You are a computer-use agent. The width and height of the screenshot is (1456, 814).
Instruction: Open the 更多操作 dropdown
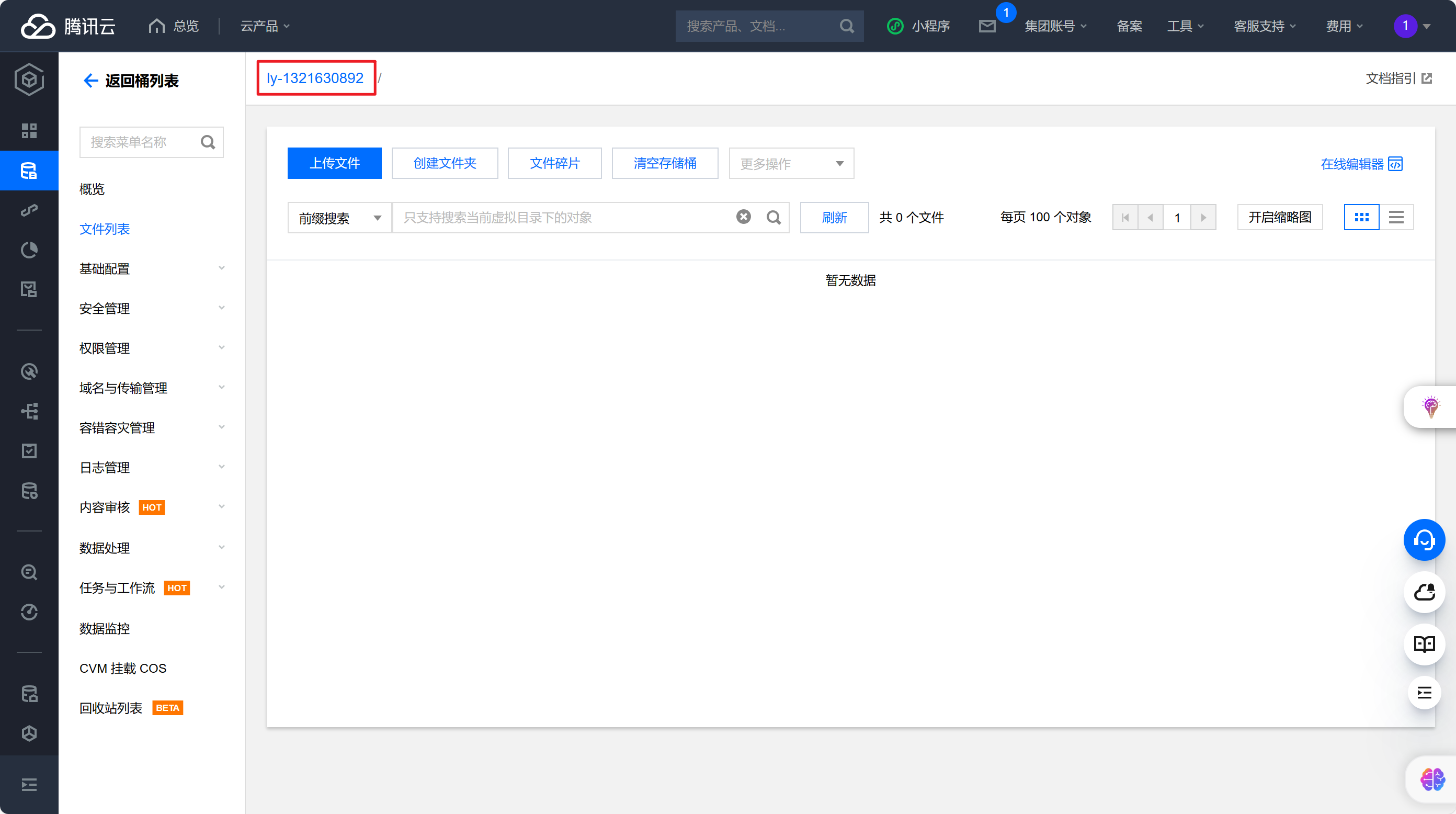pos(791,163)
